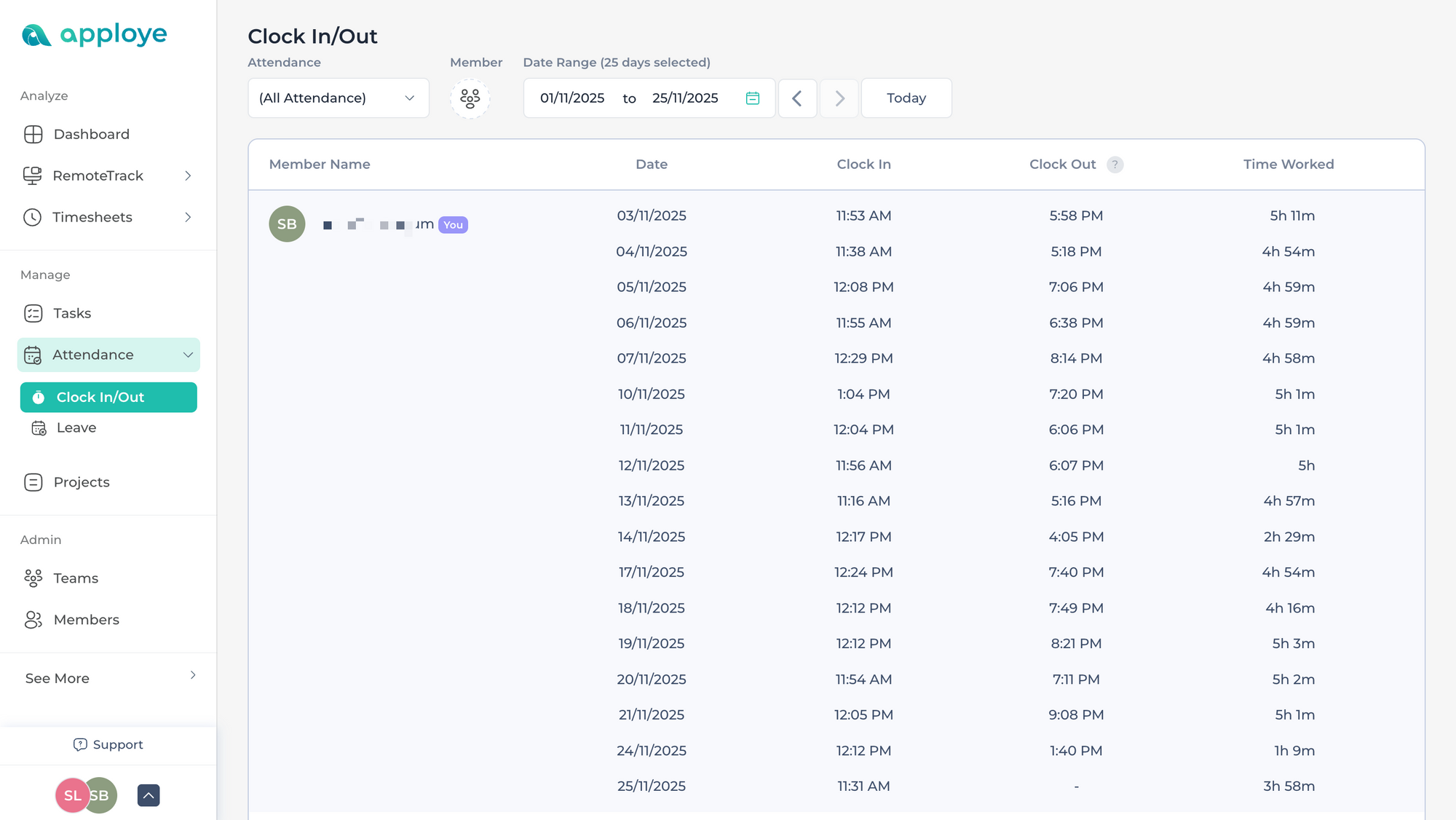Click the SL avatar at the bottom
Screen dimensions: 1456x820
pos(71,795)
